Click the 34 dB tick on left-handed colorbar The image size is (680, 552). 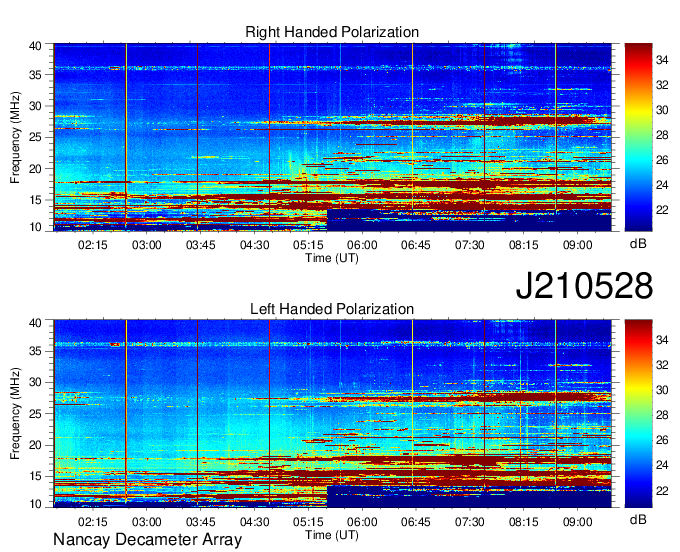pyautogui.click(x=662, y=340)
